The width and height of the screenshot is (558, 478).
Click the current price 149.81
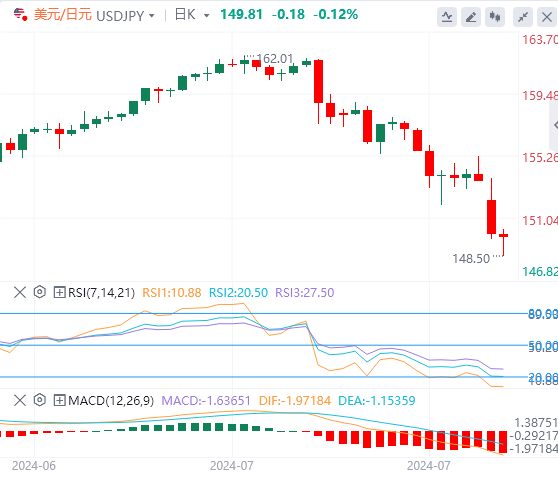[x=241, y=15]
